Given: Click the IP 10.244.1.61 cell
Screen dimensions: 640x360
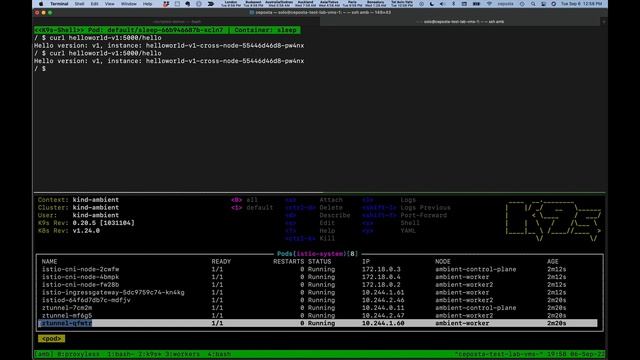Looking at the screenshot, I should [383, 293].
